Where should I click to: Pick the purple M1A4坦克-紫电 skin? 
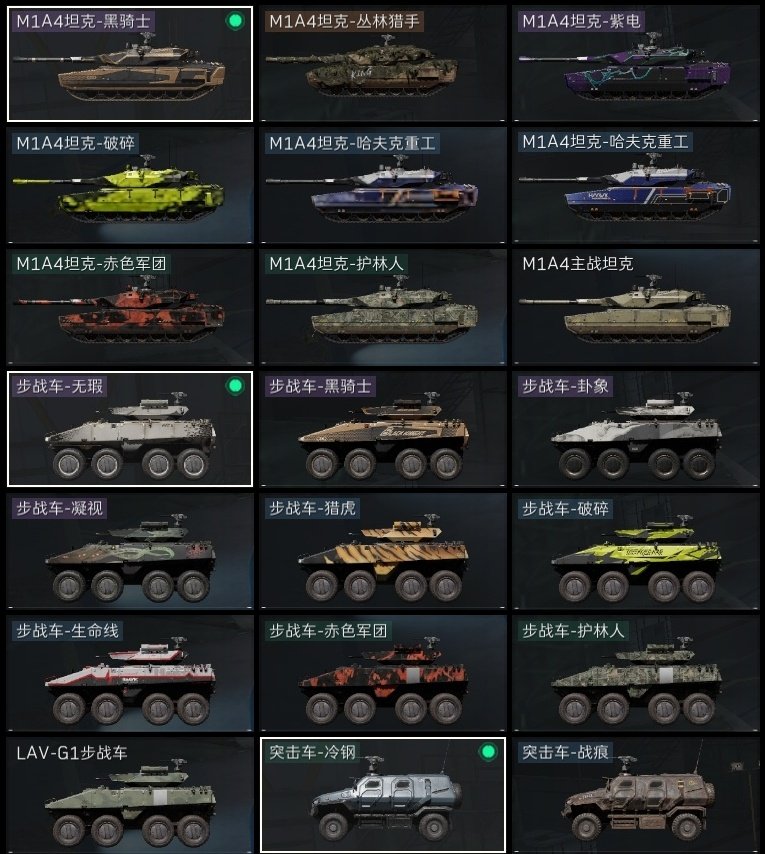tap(636, 64)
